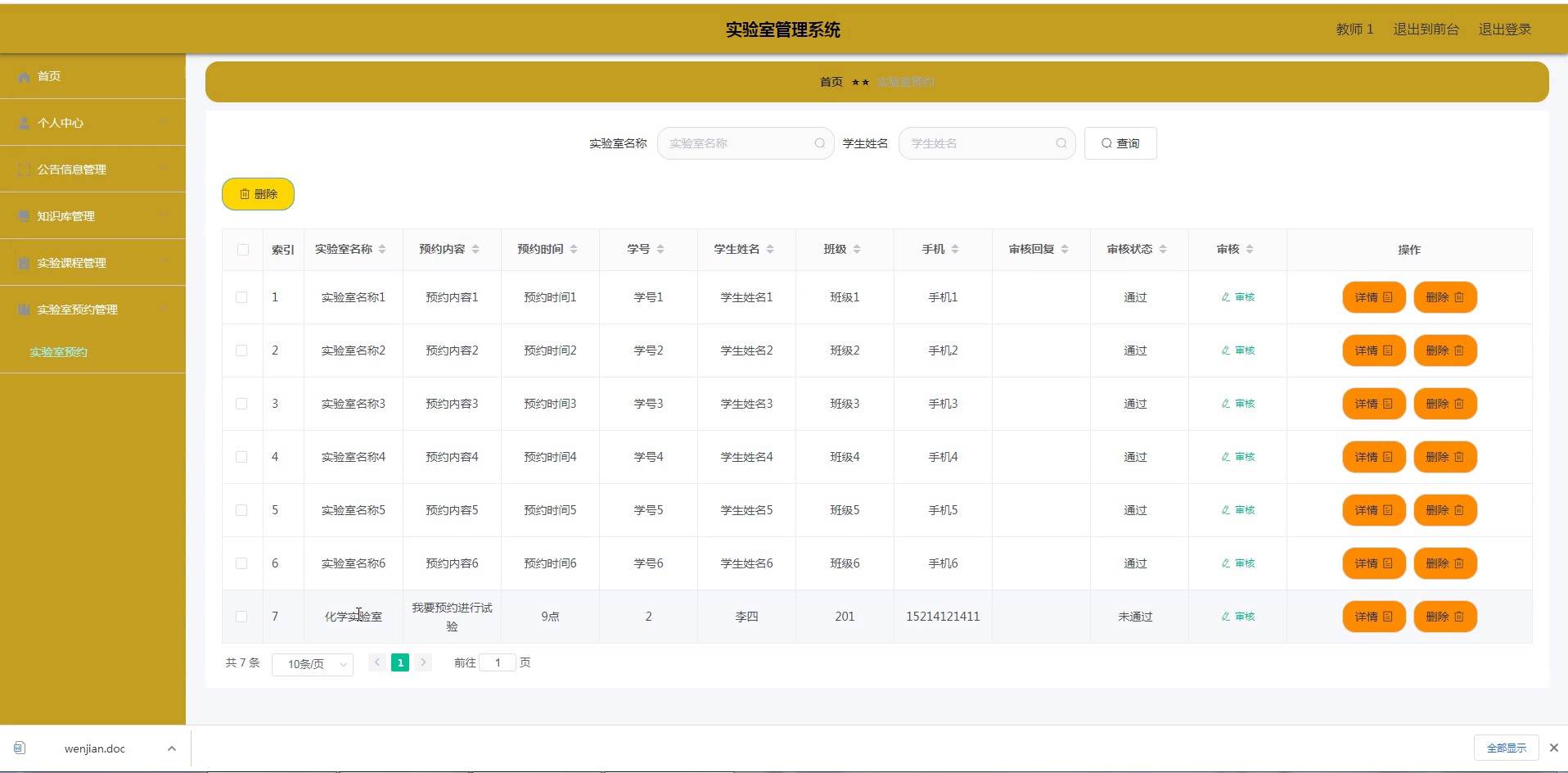This screenshot has height=773, width=1568.
Task: Focus the 实验室名称 search input
Action: coord(746,143)
